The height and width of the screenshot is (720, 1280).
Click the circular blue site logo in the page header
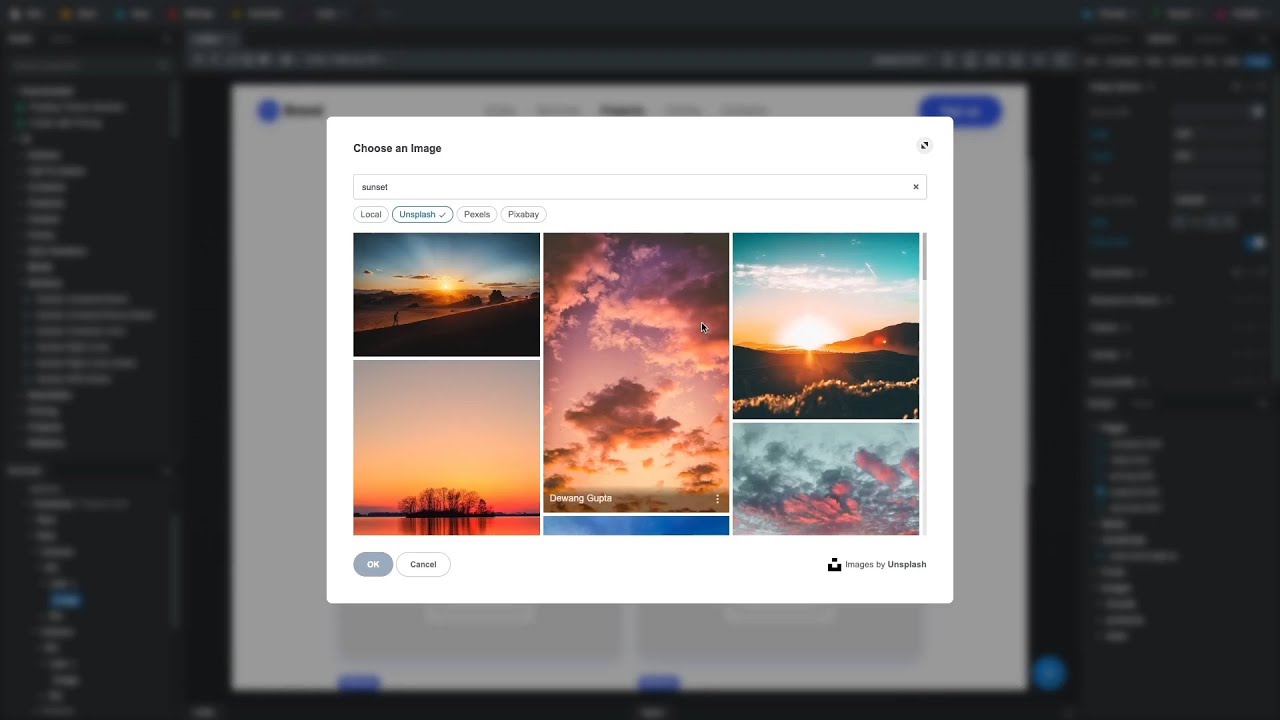[266, 111]
